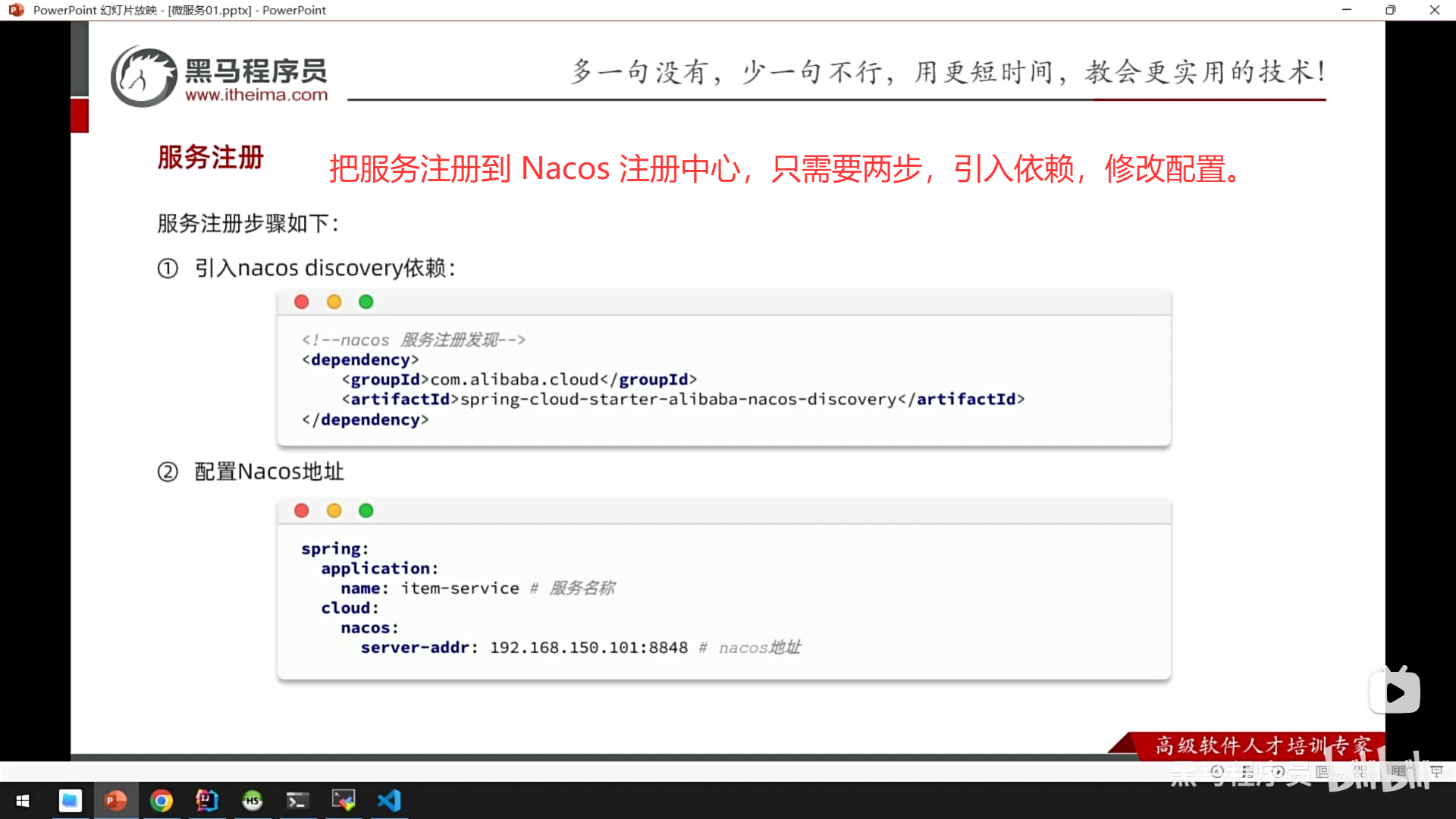Open the slide menu icon between navigation arrows

[1247, 772]
